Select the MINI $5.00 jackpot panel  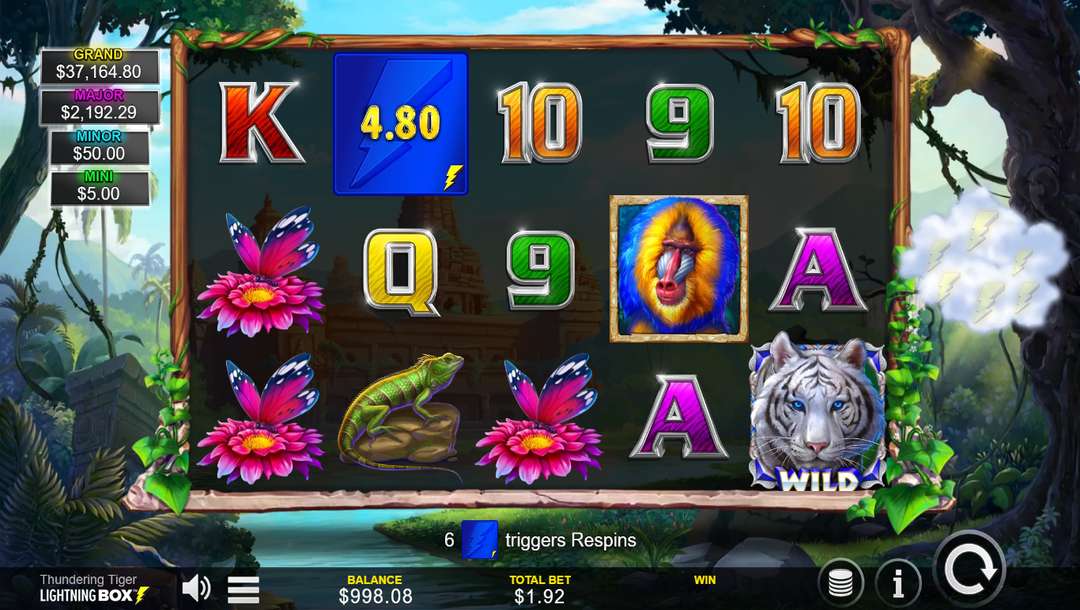point(99,187)
